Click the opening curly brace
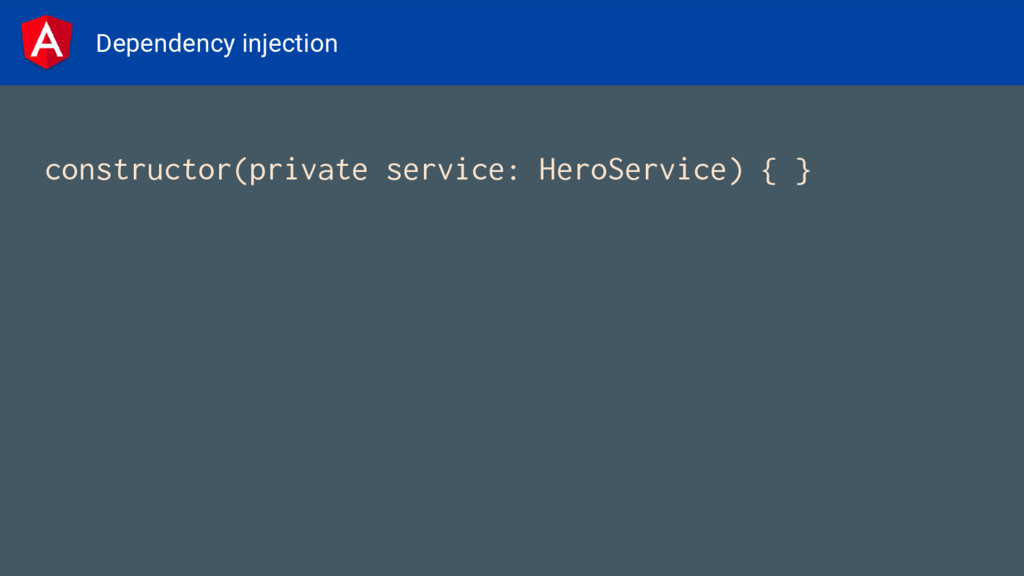Viewport: 1024px width, 576px height. (x=769, y=171)
